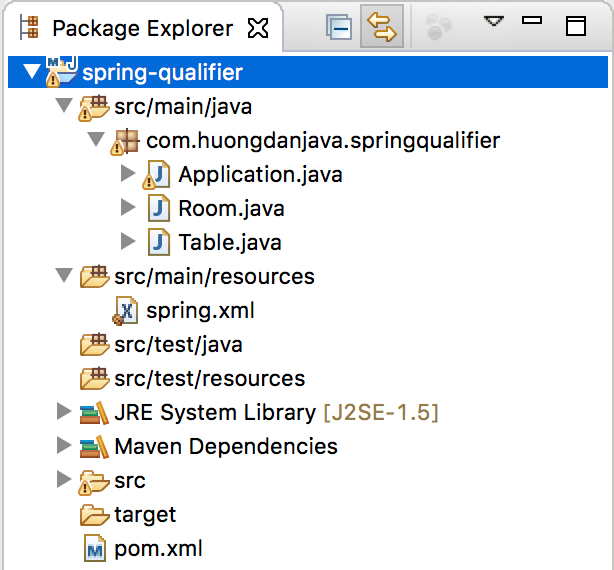Maximize the Package Explorer view
This screenshot has height=570, width=614.
click(576, 26)
